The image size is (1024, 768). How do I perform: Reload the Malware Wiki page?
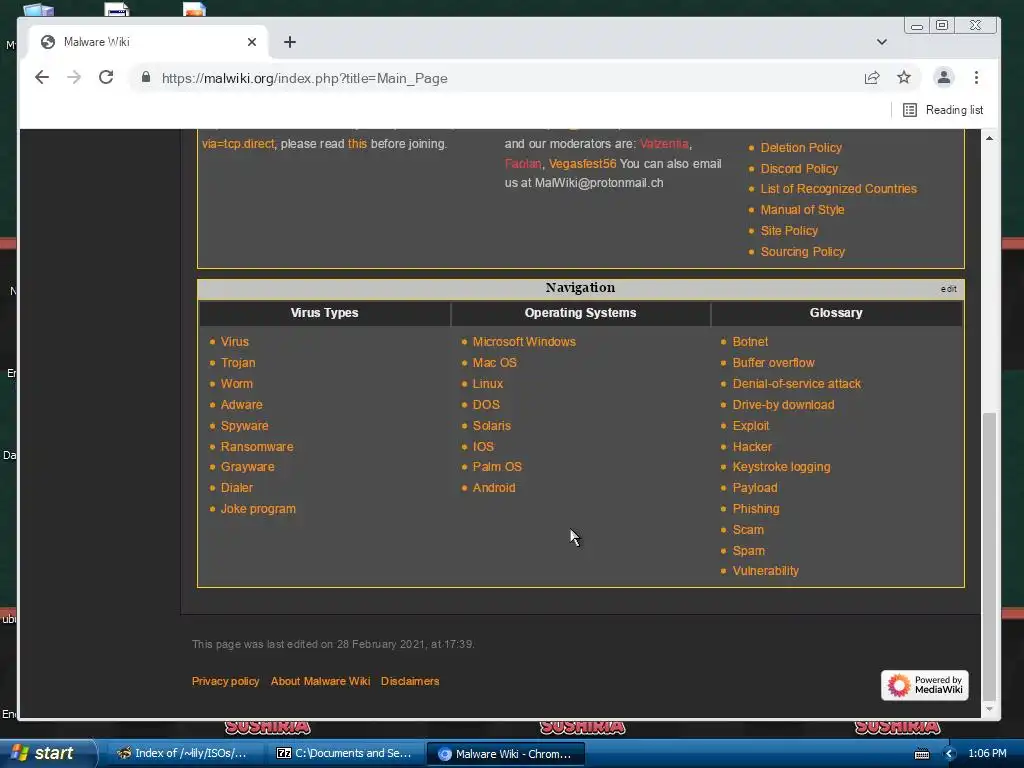[106, 78]
